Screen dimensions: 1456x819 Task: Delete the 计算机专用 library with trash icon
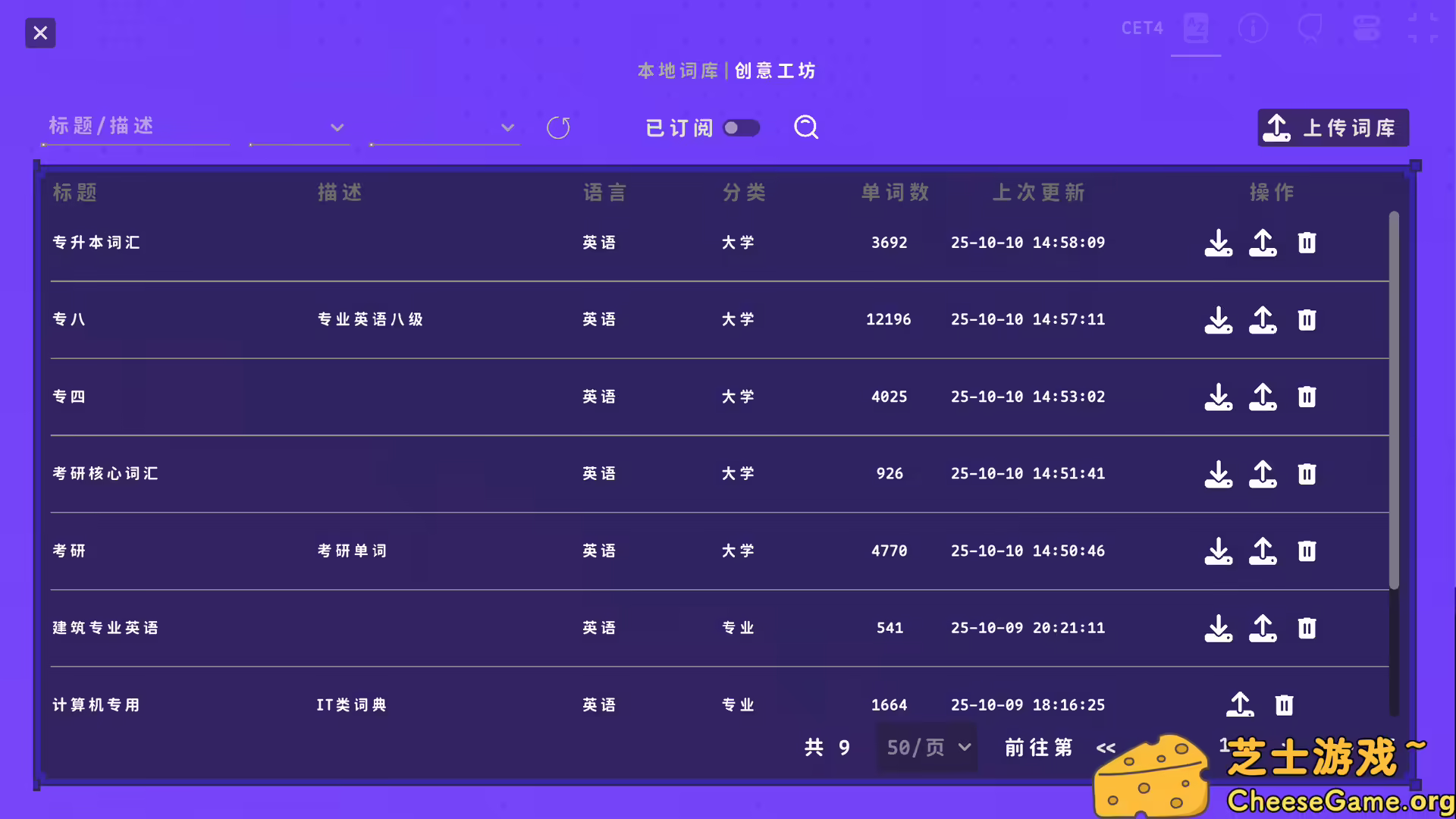[1284, 704]
